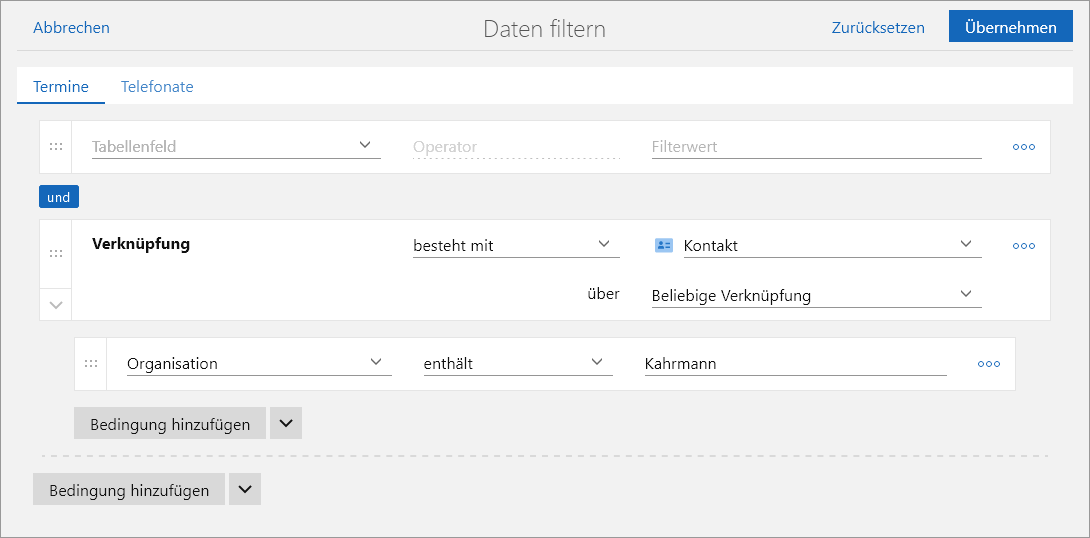Open the three-dot menu of the Organisation row
The image size is (1090, 538).
coord(988,364)
